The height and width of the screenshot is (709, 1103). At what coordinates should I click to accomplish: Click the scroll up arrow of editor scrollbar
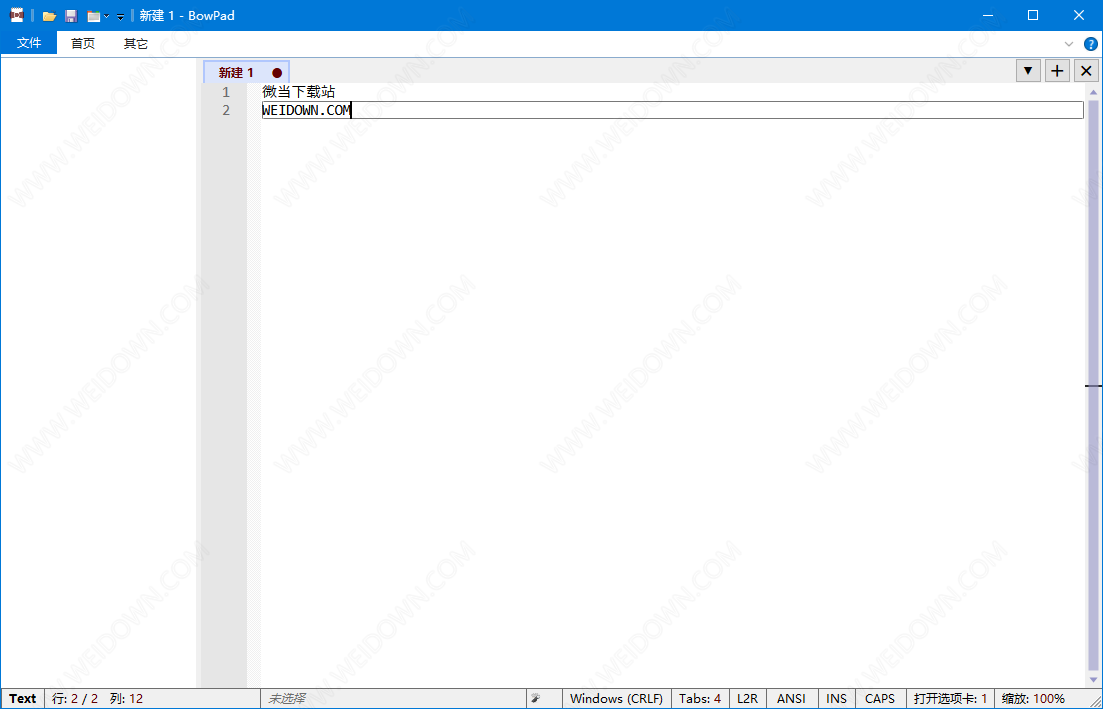[x=1094, y=91]
